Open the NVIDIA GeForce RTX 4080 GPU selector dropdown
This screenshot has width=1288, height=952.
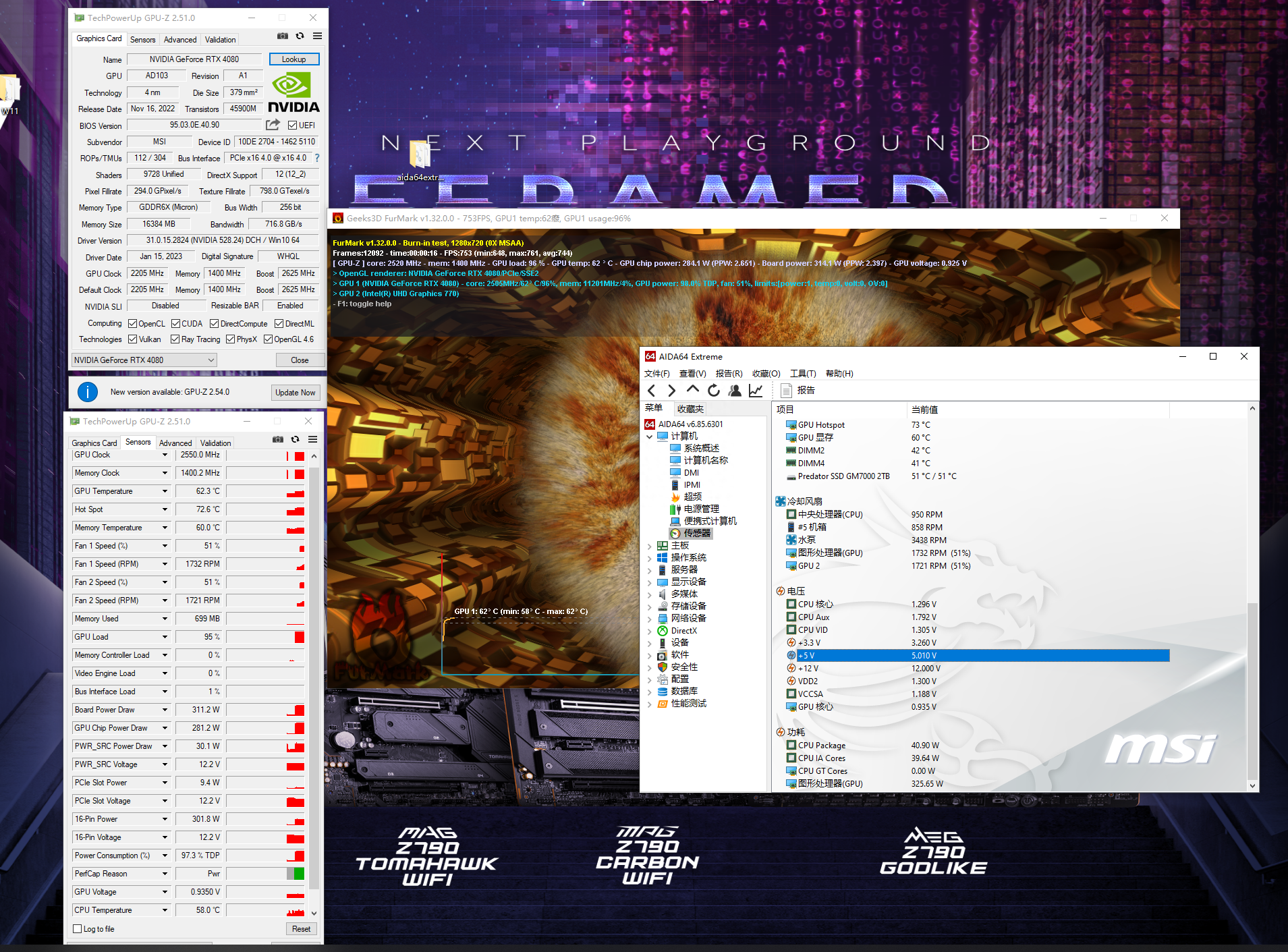point(144,360)
